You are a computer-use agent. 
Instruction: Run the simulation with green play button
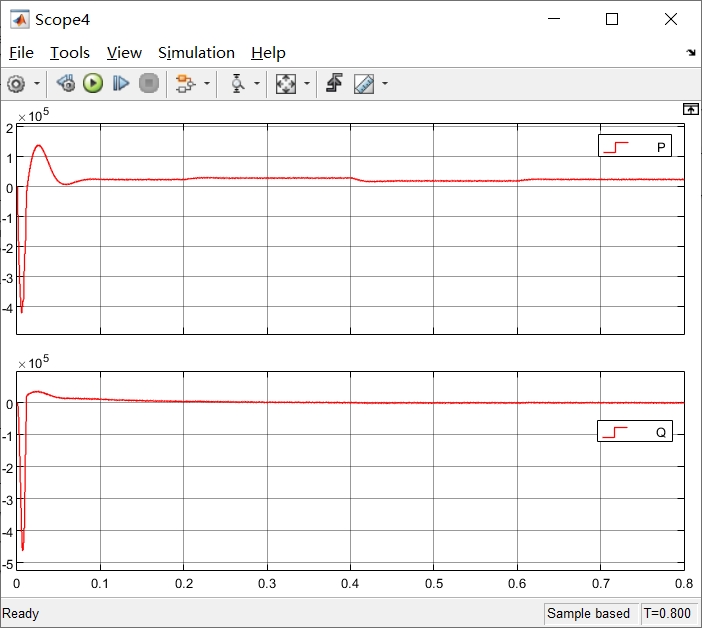[93, 84]
